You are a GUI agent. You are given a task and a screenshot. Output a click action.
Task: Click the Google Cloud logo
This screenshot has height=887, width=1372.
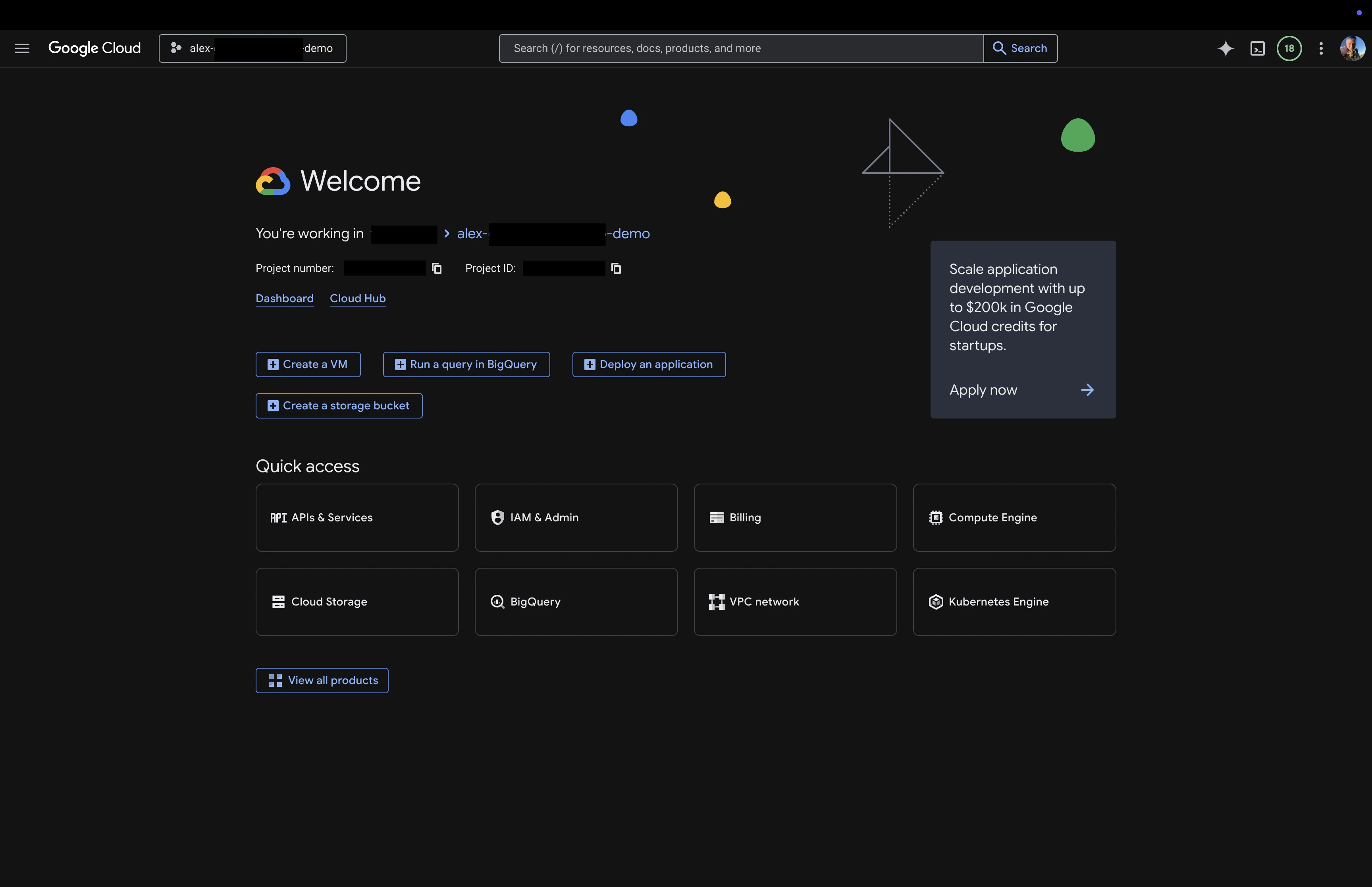[94, 48]
